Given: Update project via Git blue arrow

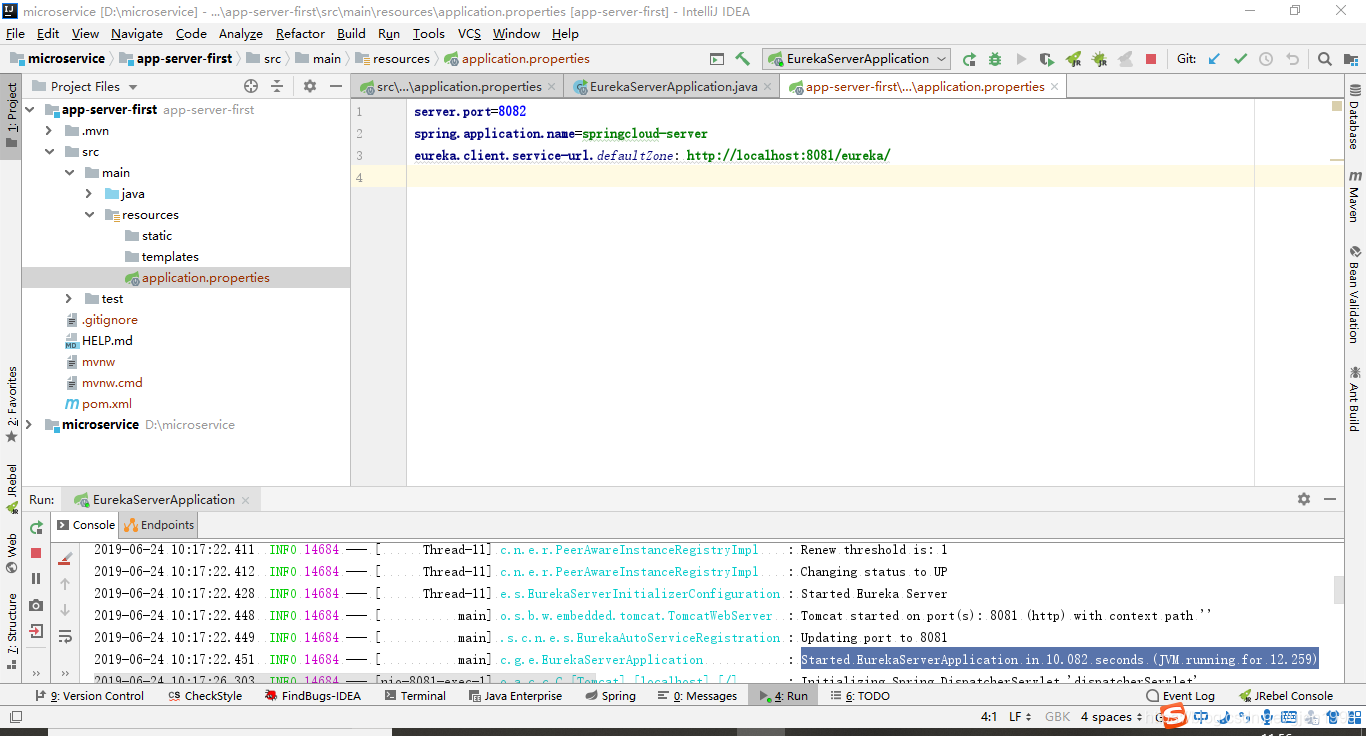Looking at the screenshot, I should 1214,59.
